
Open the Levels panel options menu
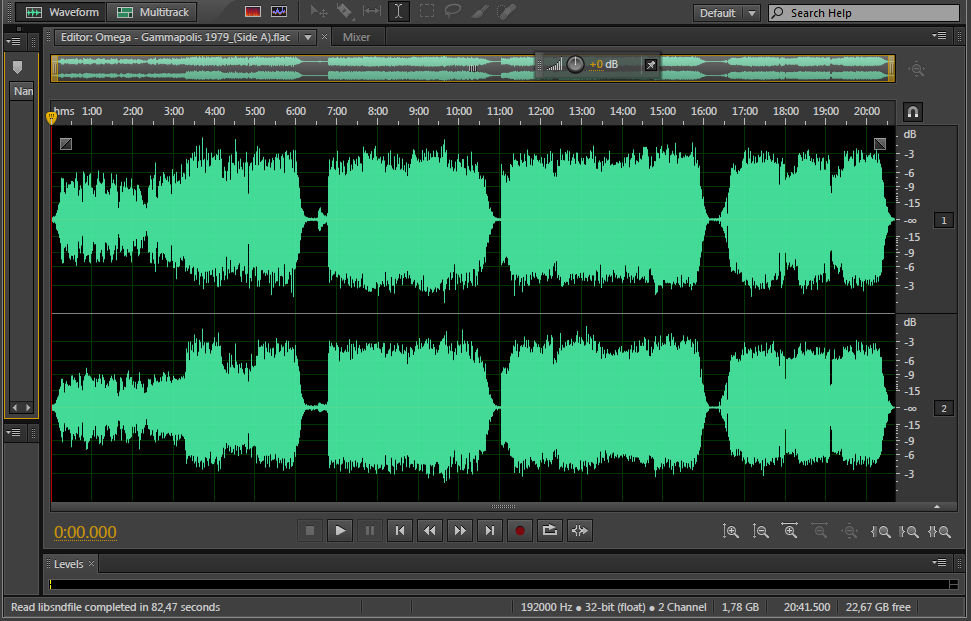click(939, 562)
